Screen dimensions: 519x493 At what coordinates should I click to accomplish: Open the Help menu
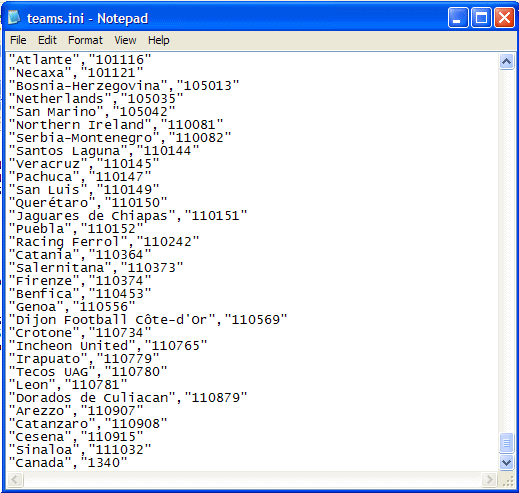point(159,40)
